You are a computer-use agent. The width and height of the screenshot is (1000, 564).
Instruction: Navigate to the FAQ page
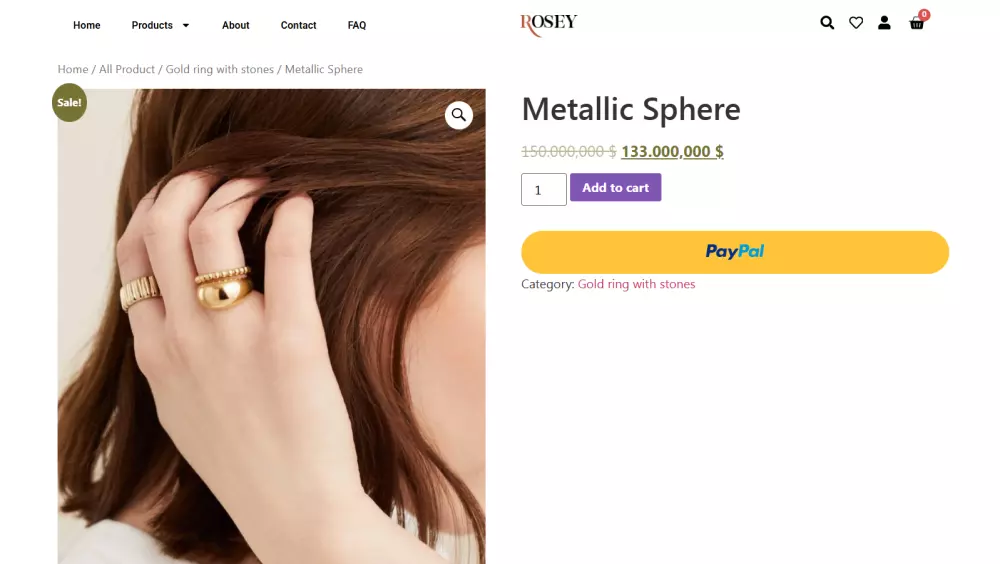(x=357, y=25)
